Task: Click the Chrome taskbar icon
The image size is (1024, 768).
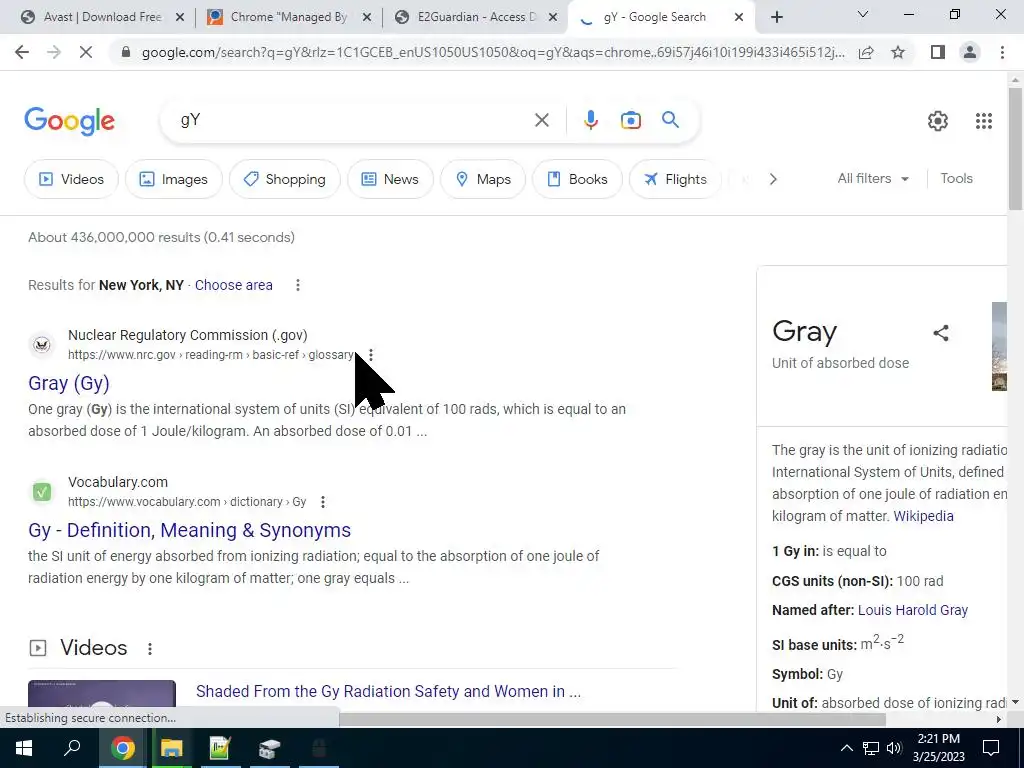Action: tap(122, 748)
